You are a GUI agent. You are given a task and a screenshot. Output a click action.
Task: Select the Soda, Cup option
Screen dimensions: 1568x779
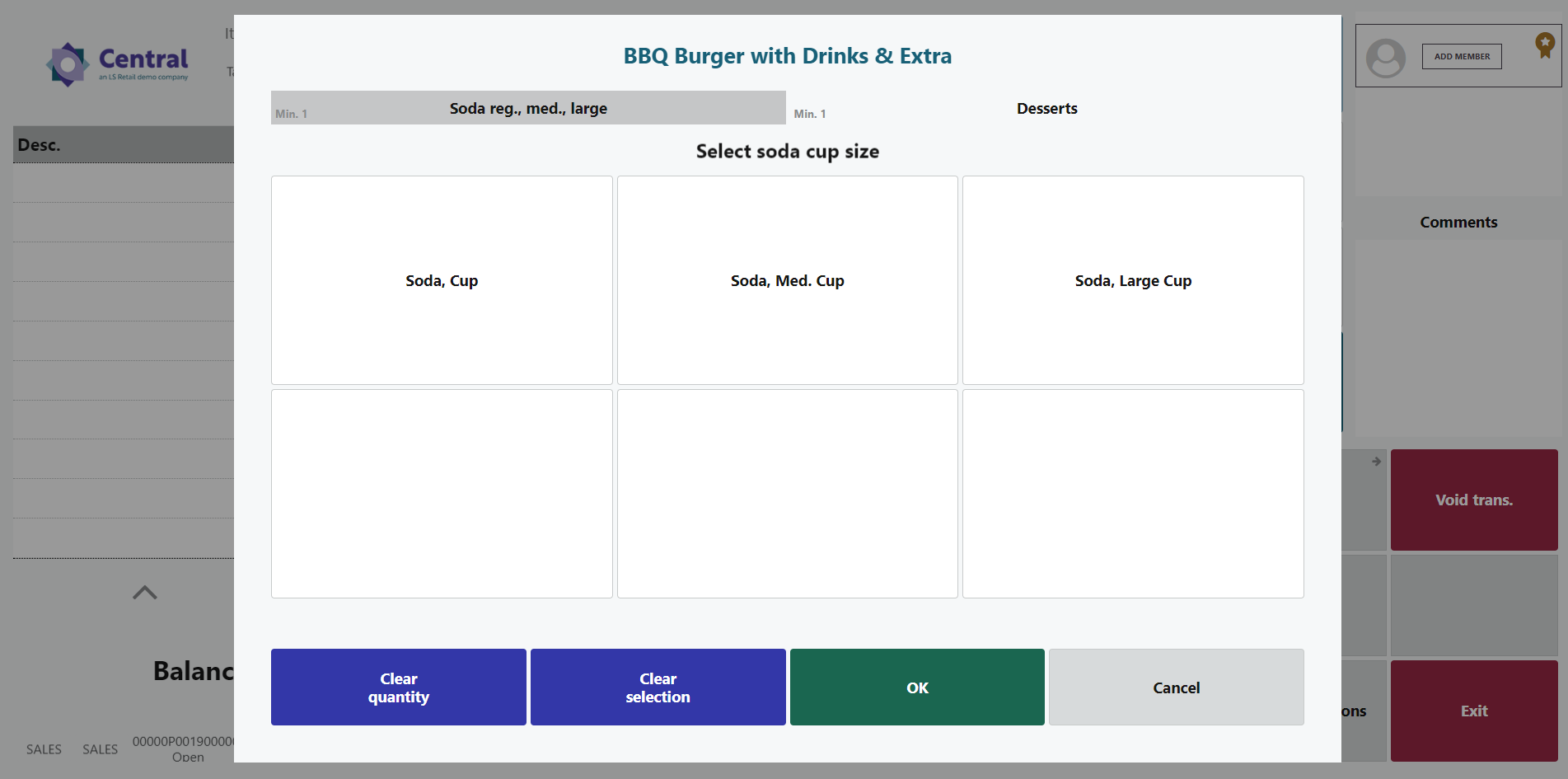[x=442, y=280]
